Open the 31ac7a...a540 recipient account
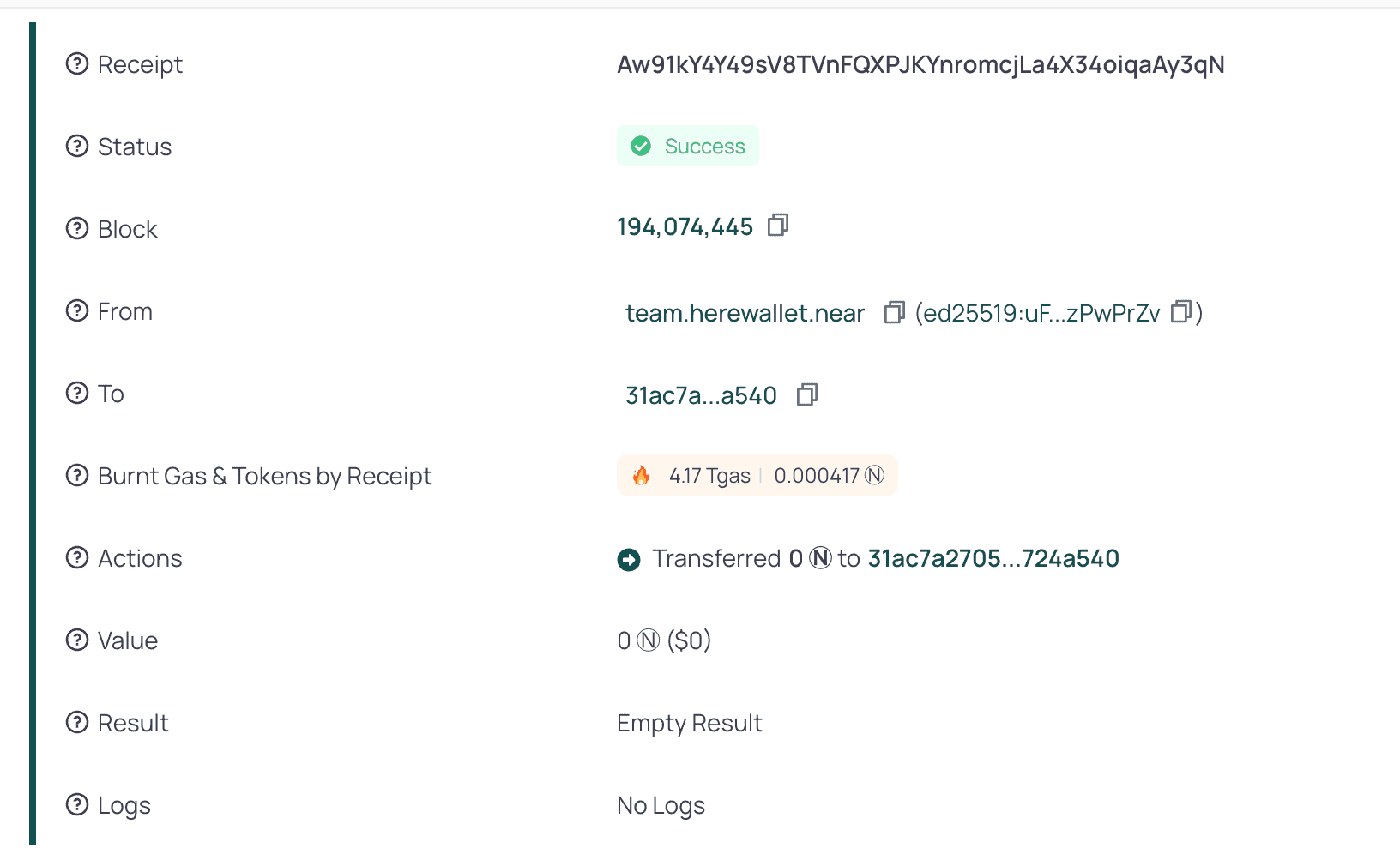Viewport: 1400px width, 854px height. (x=701, y=394)
